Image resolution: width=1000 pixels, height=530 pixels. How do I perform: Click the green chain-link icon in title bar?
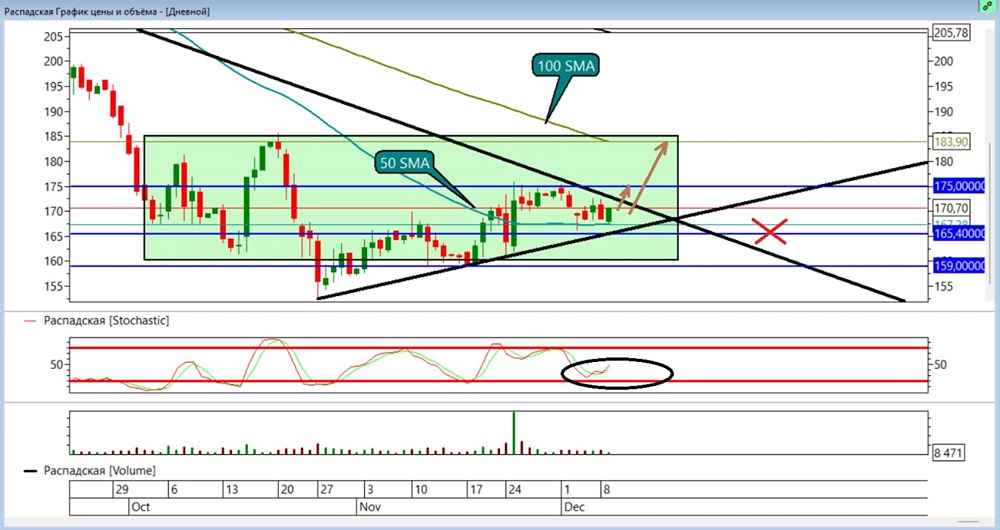click(x=987, y=6)
